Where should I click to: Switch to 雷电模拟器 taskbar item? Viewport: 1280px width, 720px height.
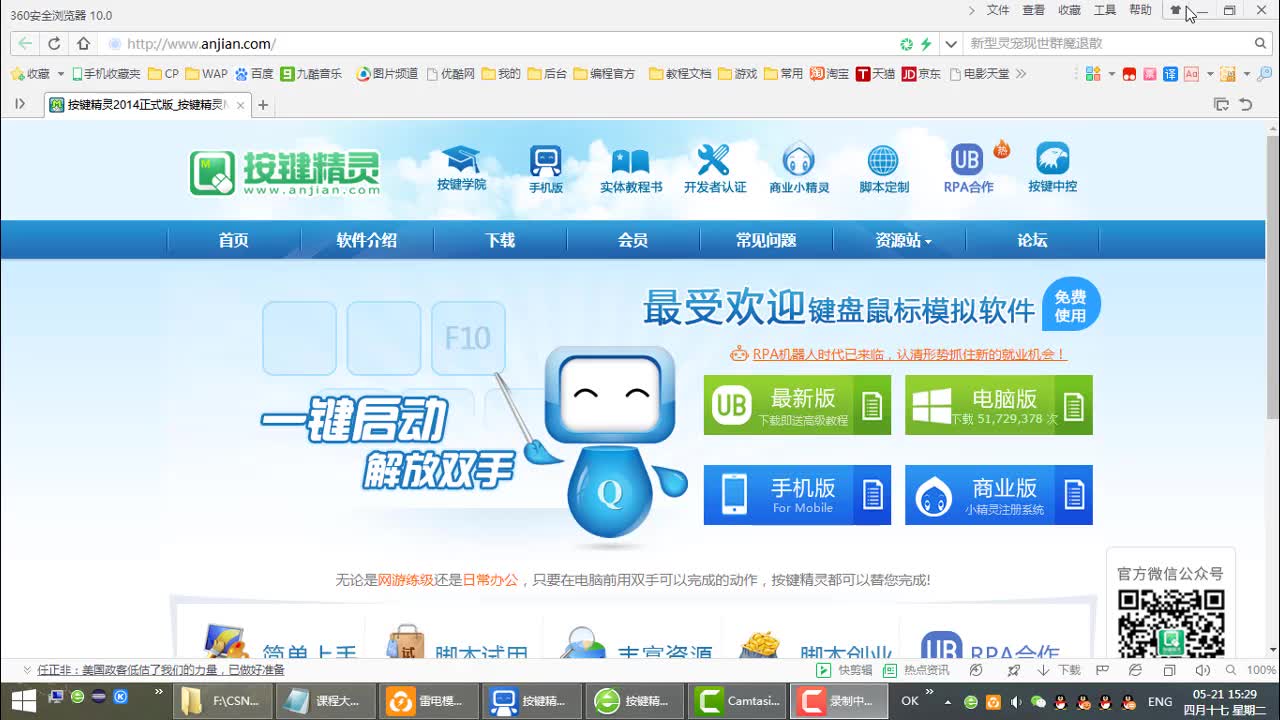click(428, 701)
